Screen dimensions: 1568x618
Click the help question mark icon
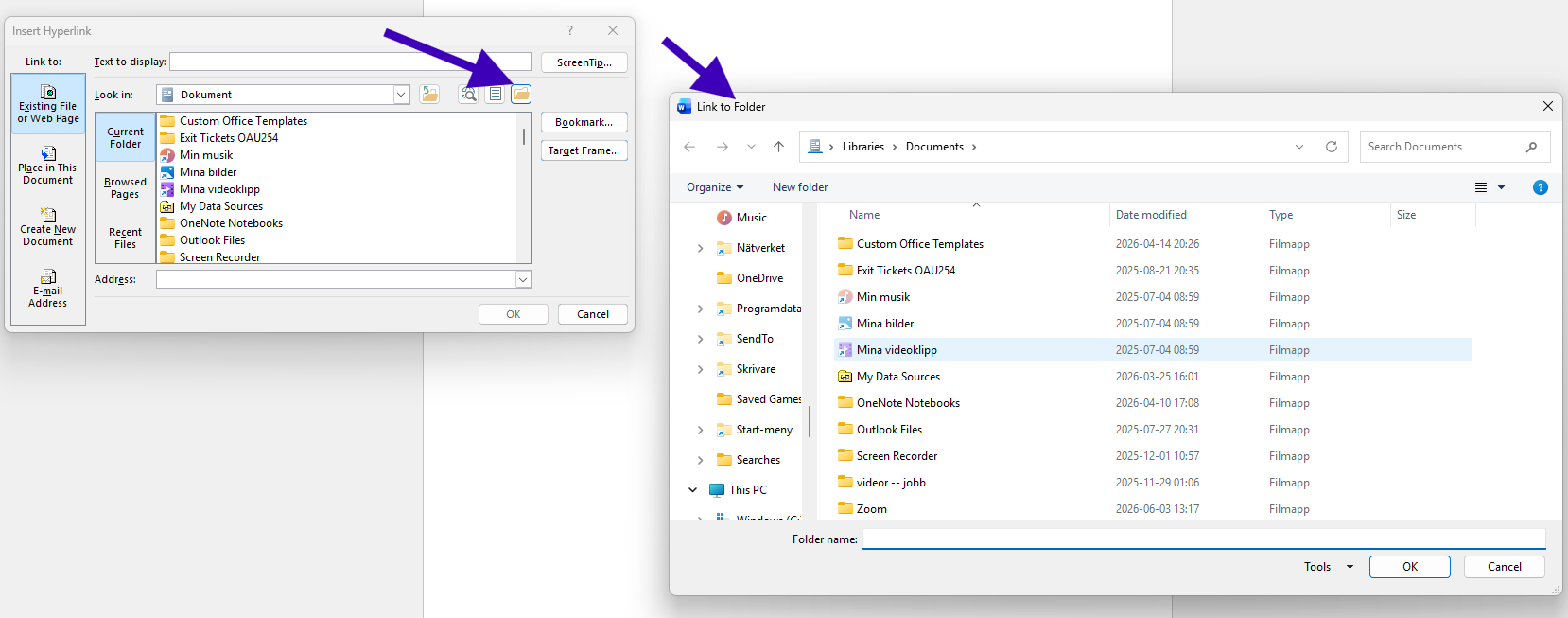(1540, 187)
